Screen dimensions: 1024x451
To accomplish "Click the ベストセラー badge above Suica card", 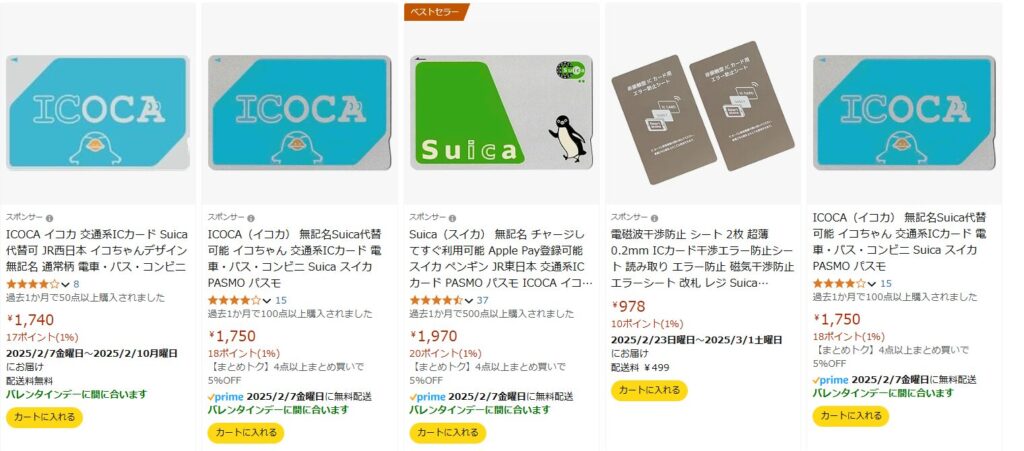I will (x=435, y=12).
